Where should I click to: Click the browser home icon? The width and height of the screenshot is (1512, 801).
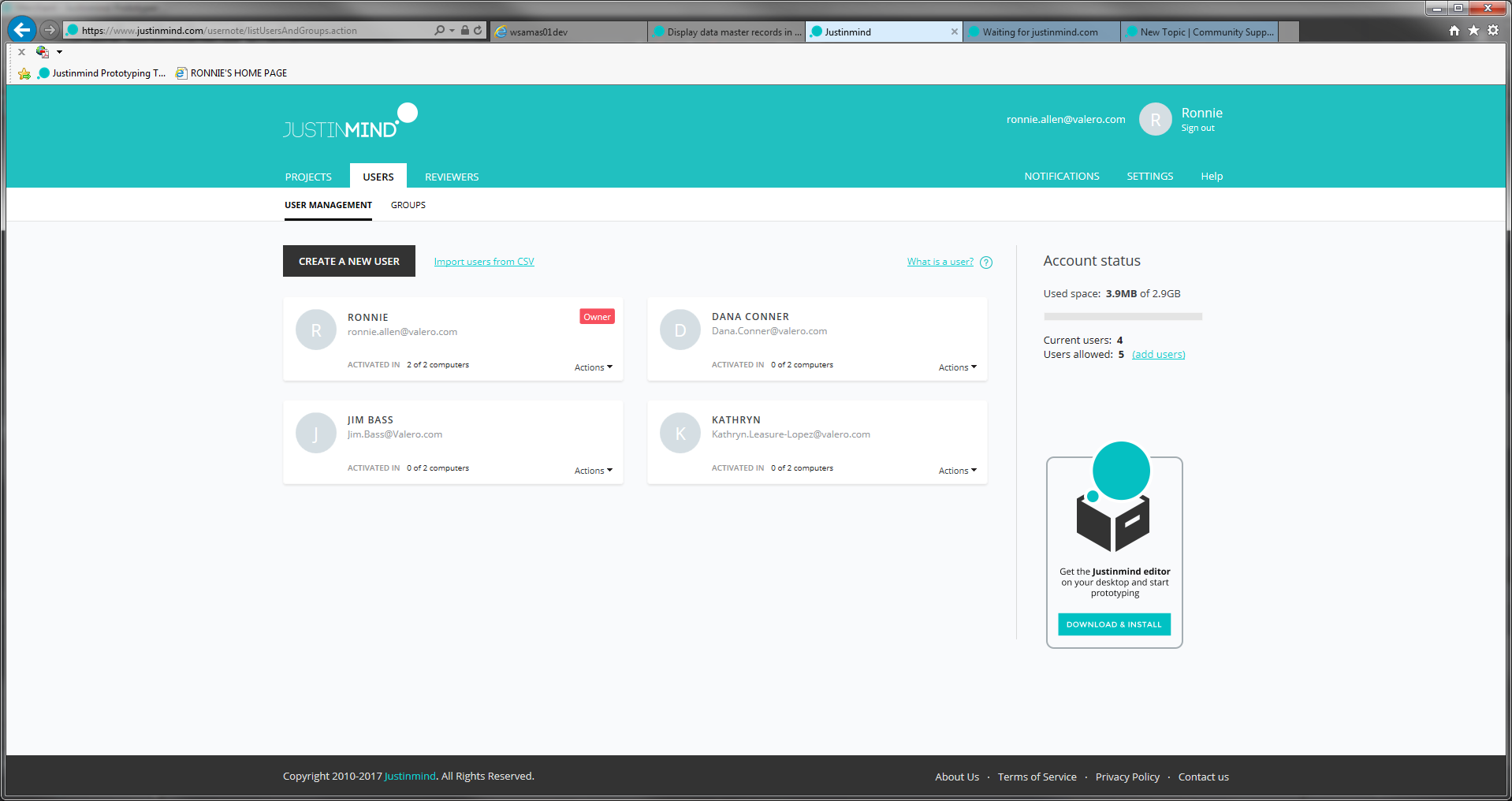click(x=1454, y=31)
